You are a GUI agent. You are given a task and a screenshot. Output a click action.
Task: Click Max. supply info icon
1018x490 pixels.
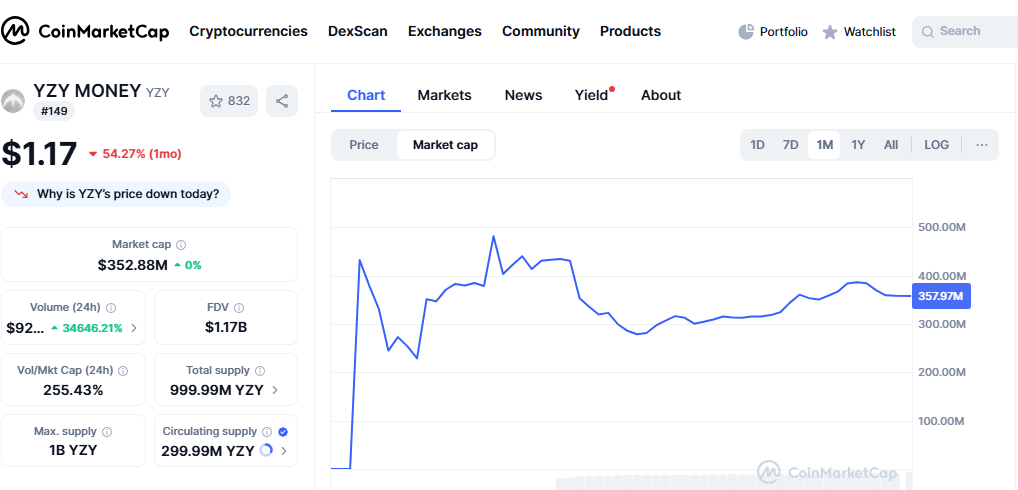click(x=107, y=432)
